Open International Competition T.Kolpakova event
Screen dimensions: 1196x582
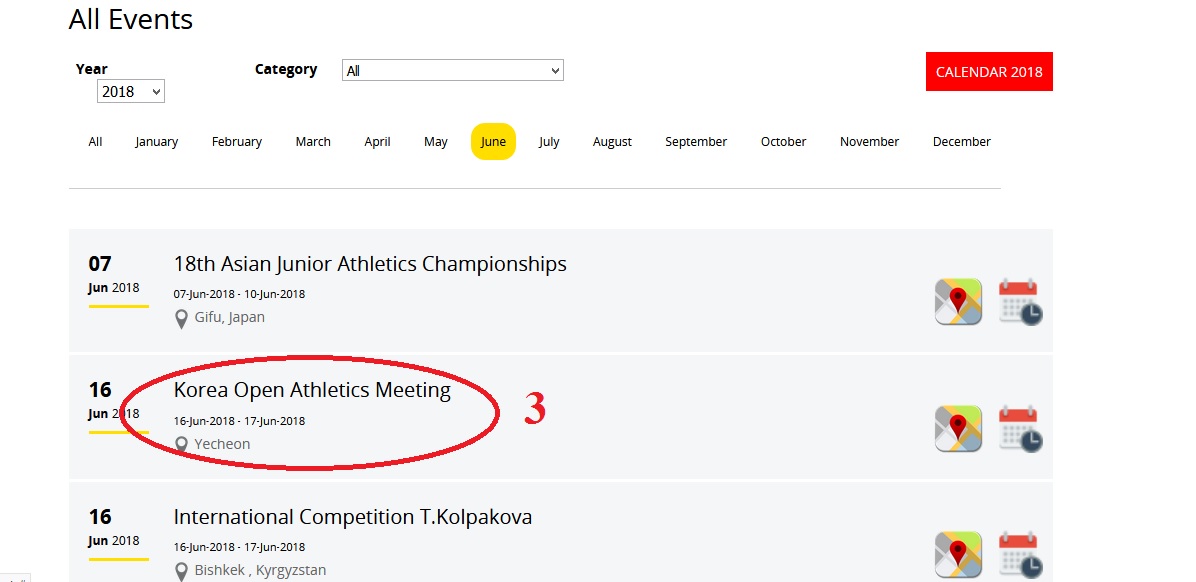[x=352, y=517]
